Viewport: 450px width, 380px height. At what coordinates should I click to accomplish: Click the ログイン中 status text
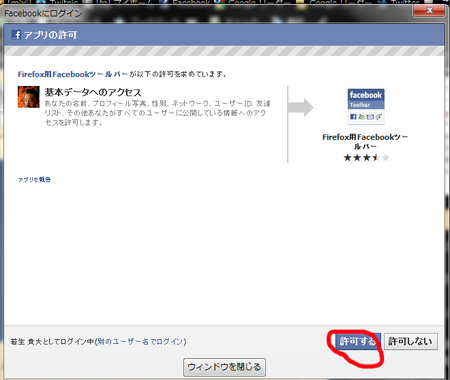click(52, 341)
